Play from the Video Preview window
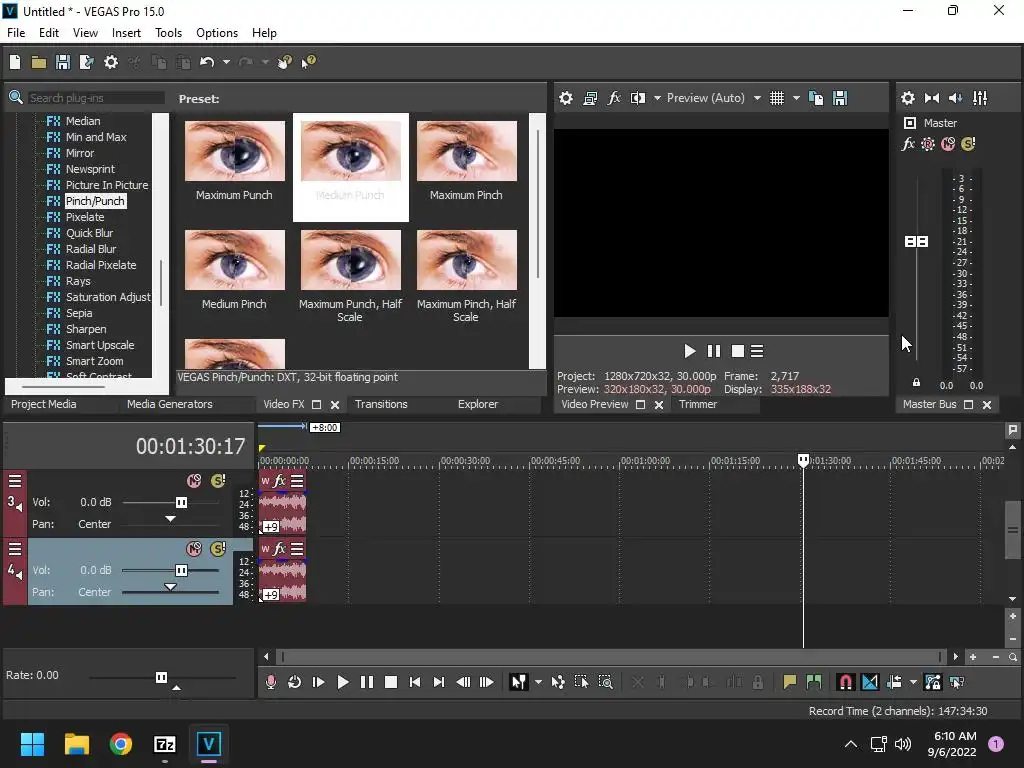1024x768 pixels. 690,351
